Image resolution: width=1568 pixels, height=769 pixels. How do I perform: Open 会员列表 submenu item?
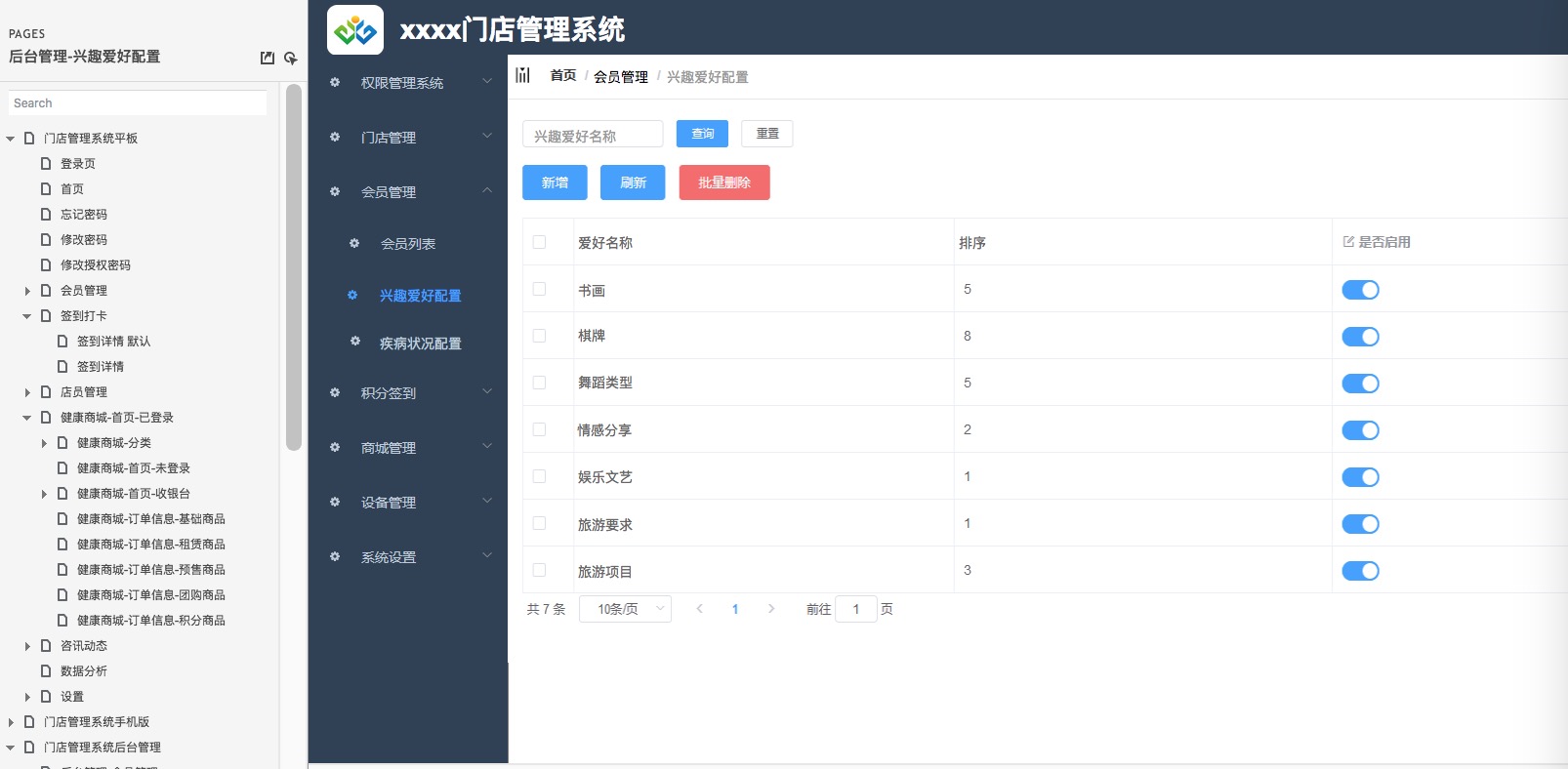[x=408, y=244]
